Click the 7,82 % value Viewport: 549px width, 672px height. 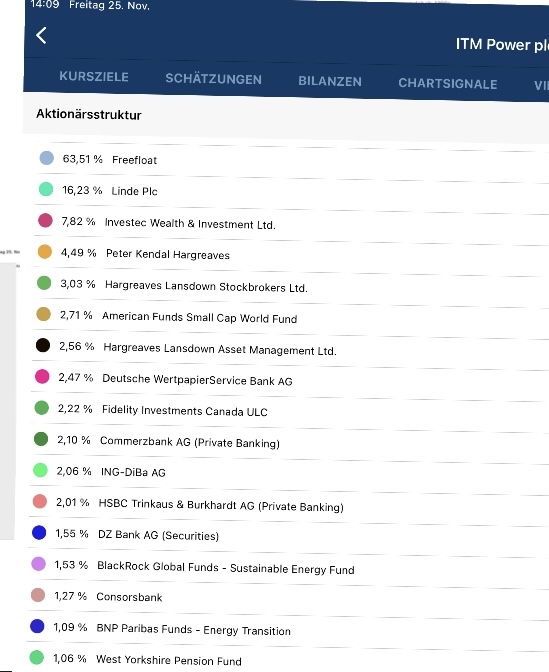click(x=78, y=222)
